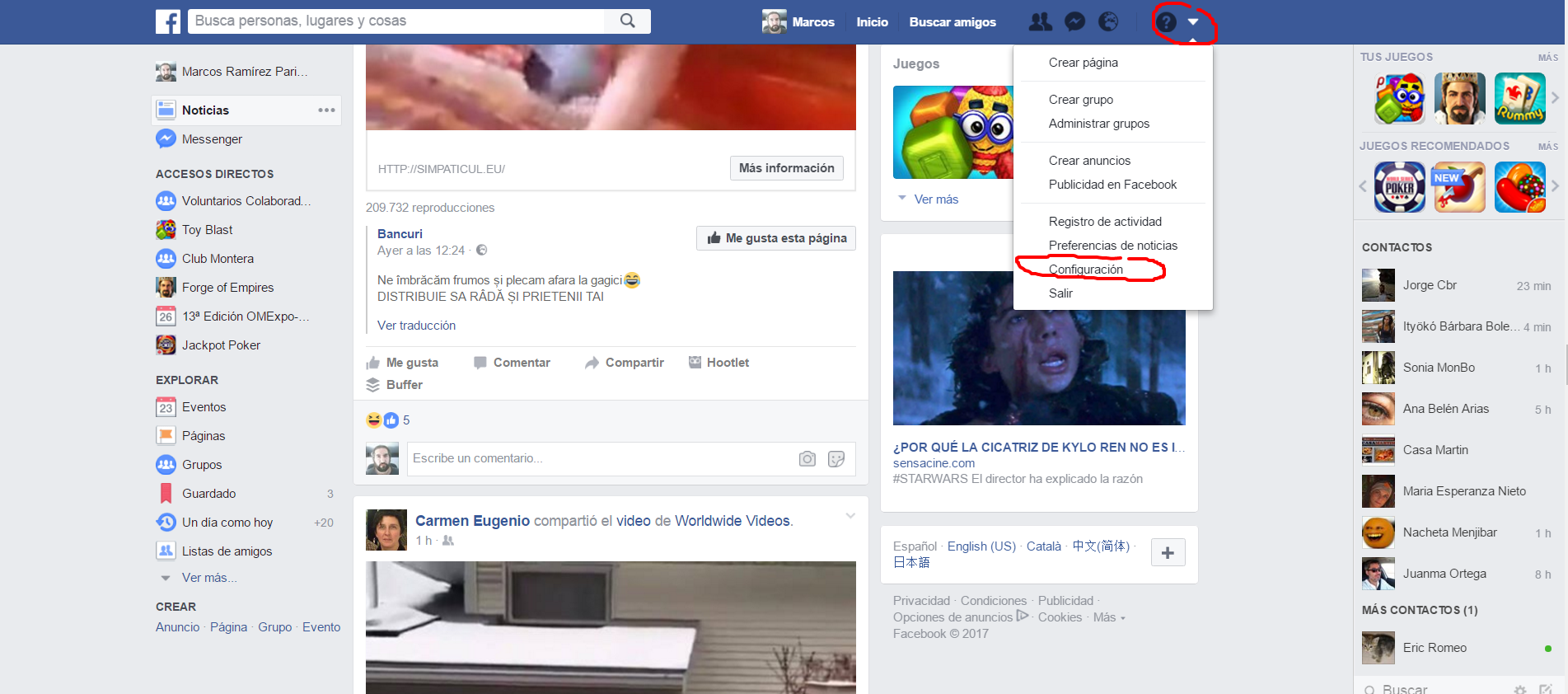Image resolution: width=1568 pixels, height=694 pixels.
Task: Attach photo with camera icon in comment
Action: (807, 459)
